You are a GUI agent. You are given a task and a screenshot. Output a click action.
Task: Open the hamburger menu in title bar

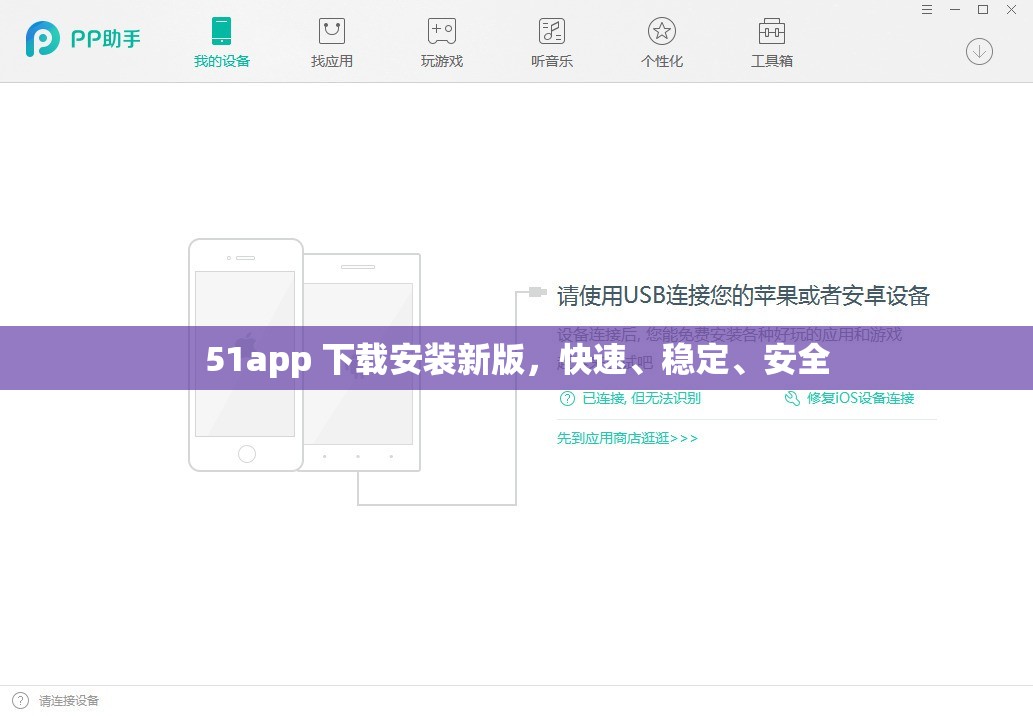coord(926,10)
